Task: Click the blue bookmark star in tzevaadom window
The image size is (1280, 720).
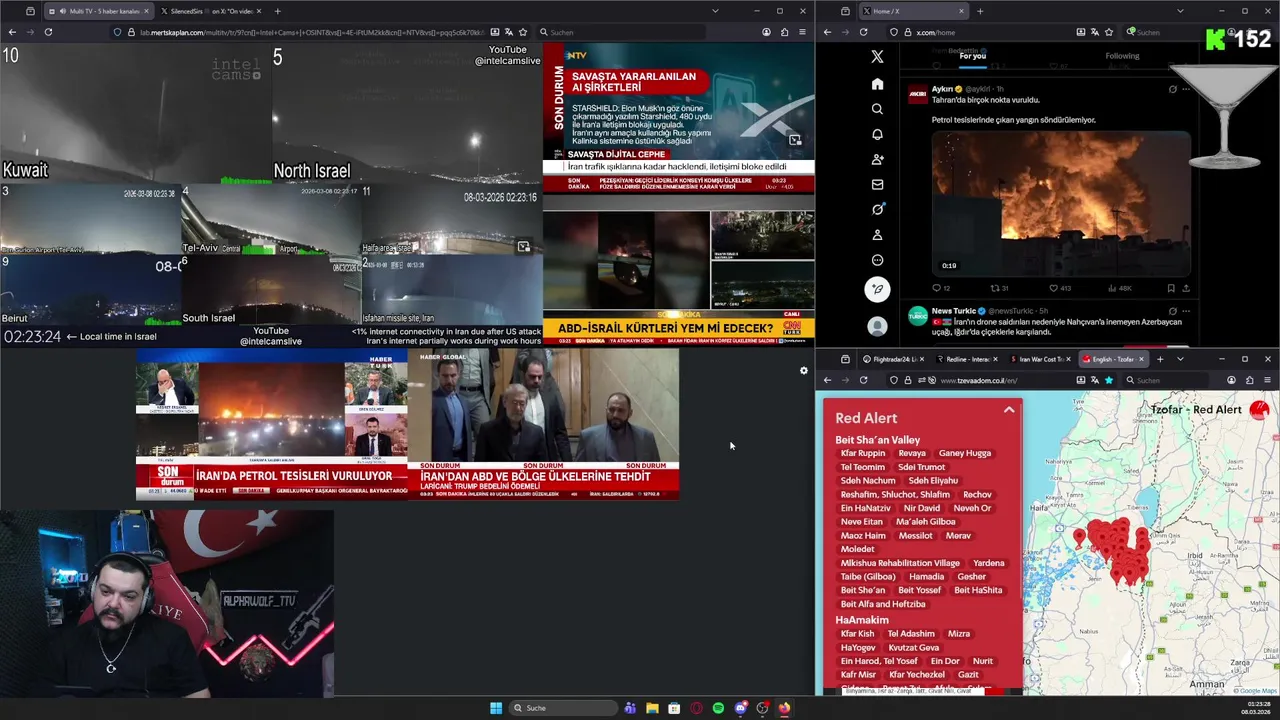Action: pyautogui.click(x=1109, y=380)
